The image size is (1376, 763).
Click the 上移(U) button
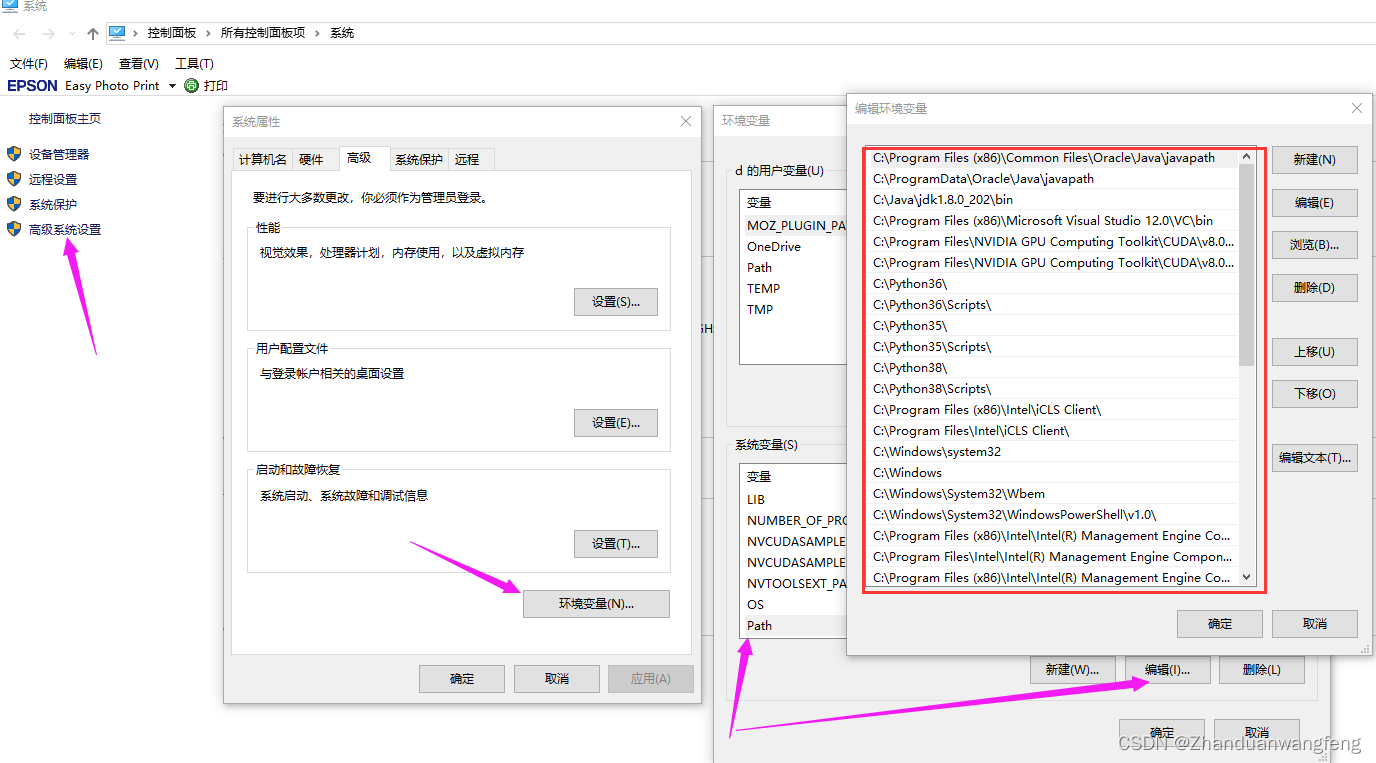[x=1314, y=352]
